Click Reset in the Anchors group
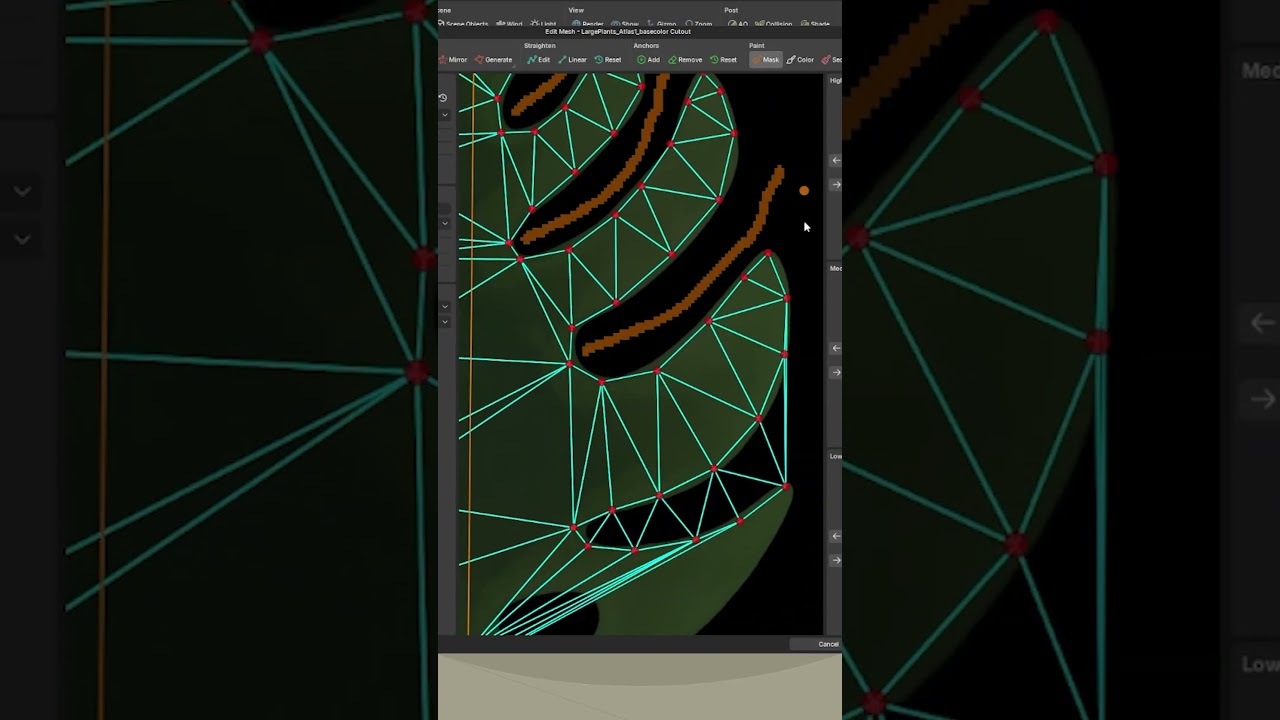 [723, 60]
